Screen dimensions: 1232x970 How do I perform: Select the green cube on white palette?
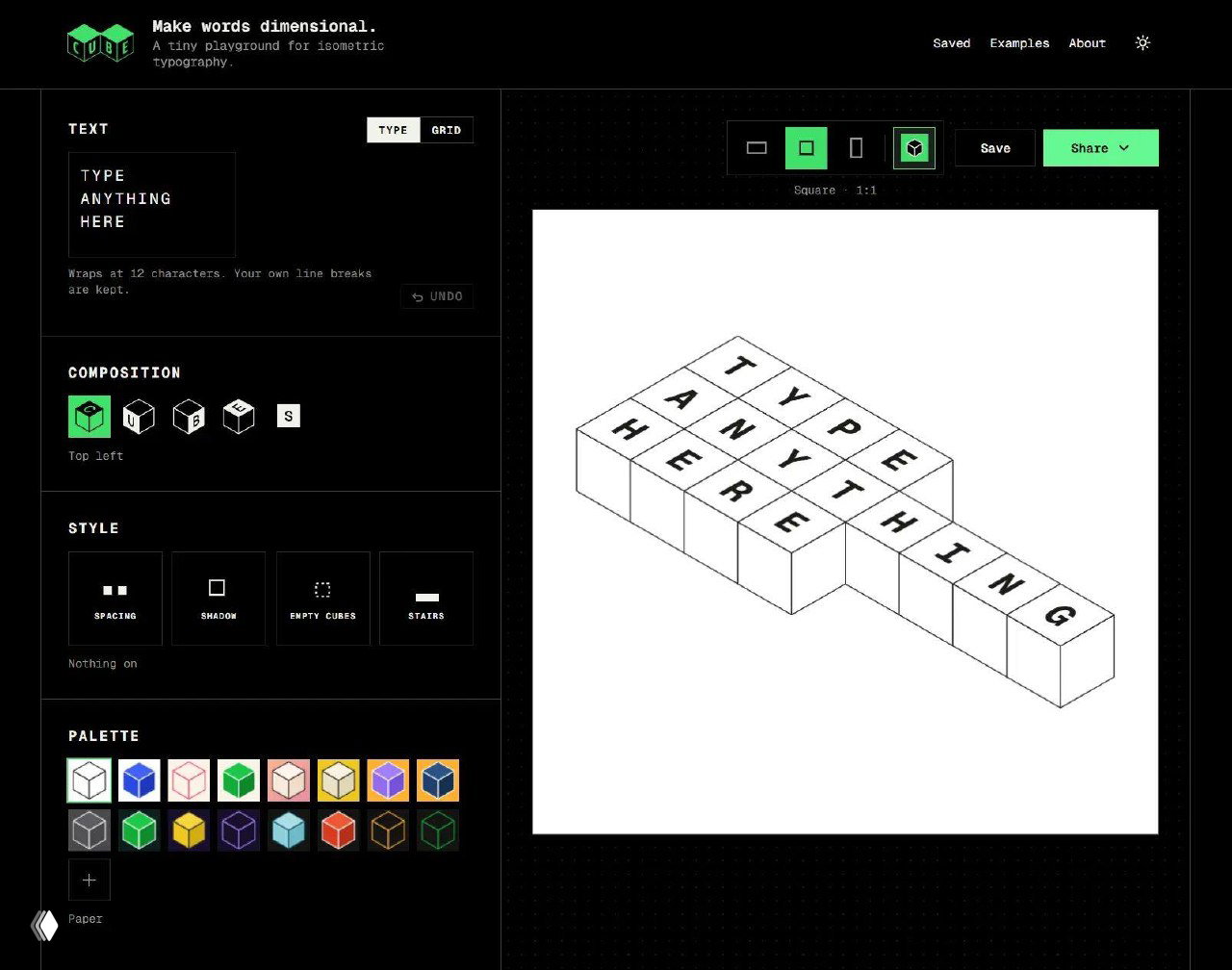[x=239, y=780]
